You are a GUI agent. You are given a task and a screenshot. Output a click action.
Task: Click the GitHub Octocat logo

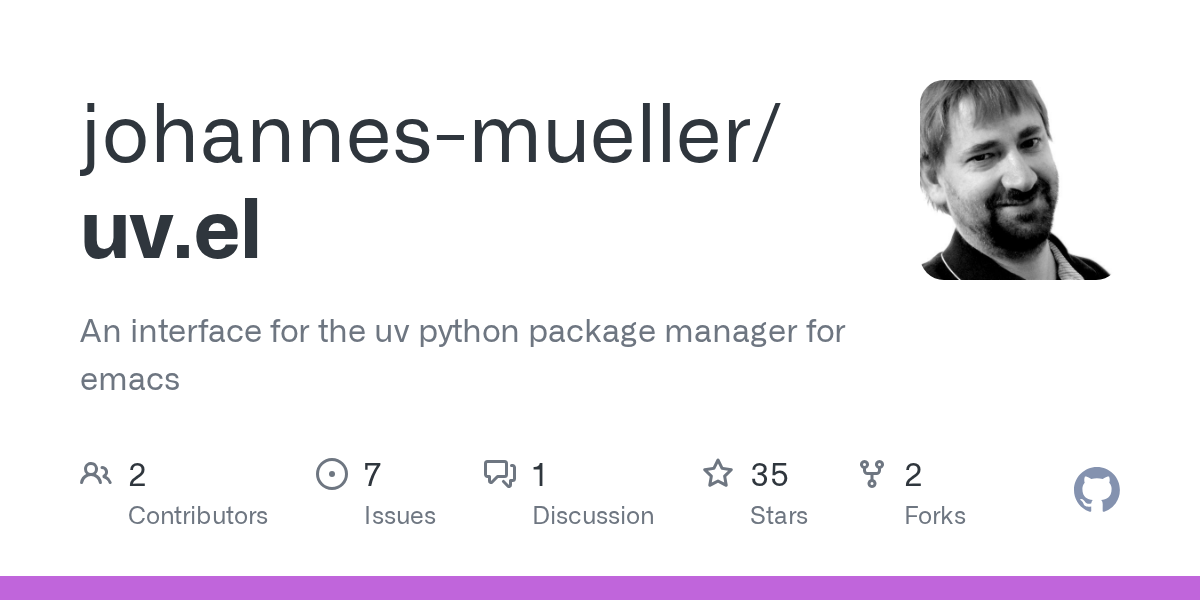1096,491
